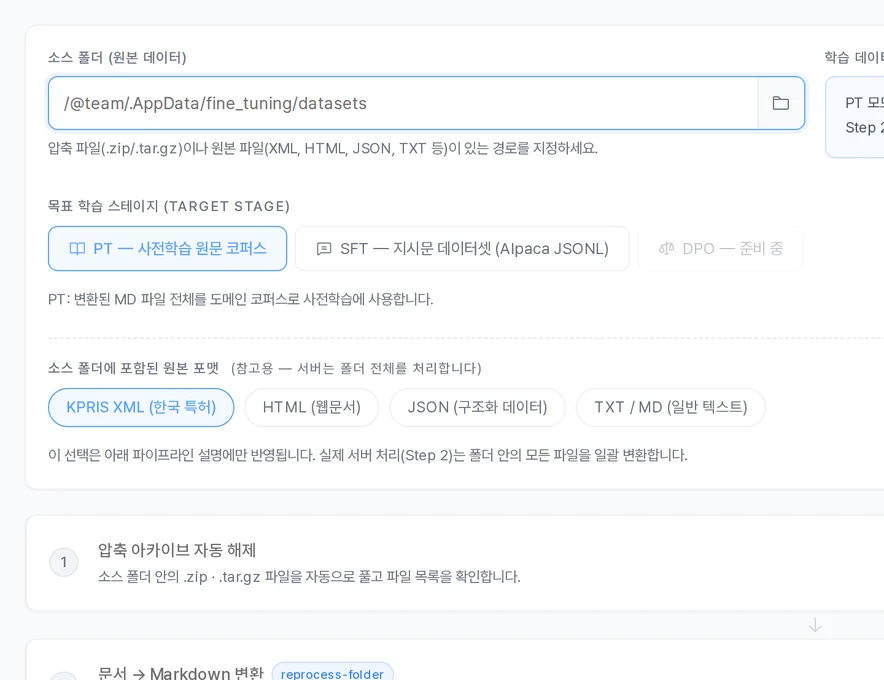Choose JSON (구조화 데이터) format chip
Viewport: 884px width, 680px height.
tap(478, 407)
